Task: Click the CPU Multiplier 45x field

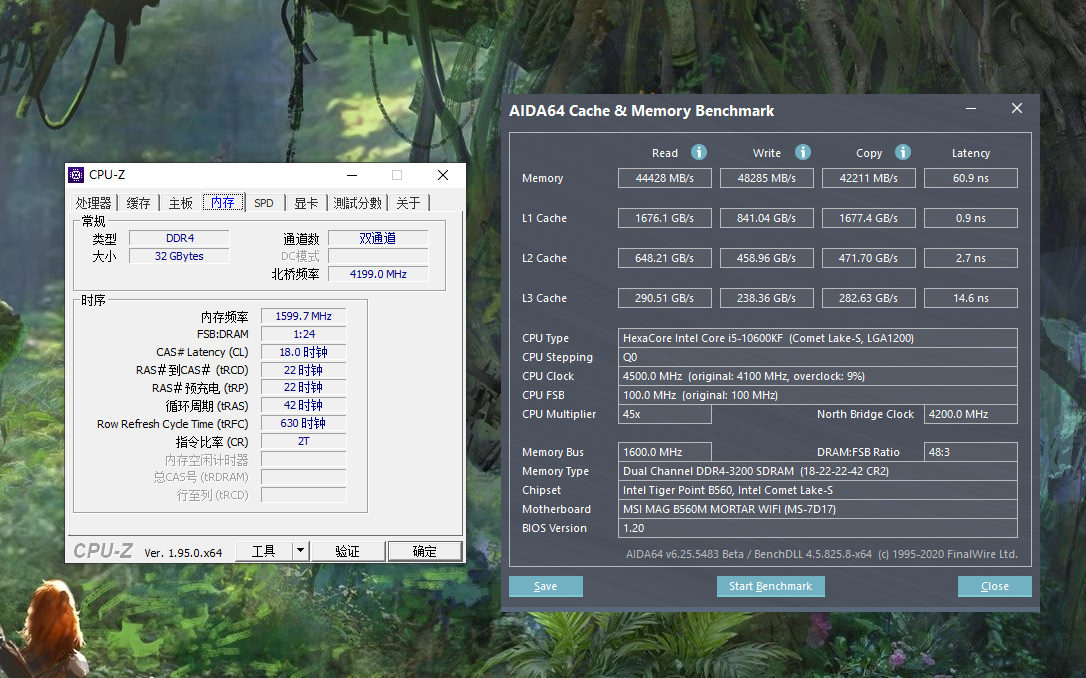Action: coord(665,414)
